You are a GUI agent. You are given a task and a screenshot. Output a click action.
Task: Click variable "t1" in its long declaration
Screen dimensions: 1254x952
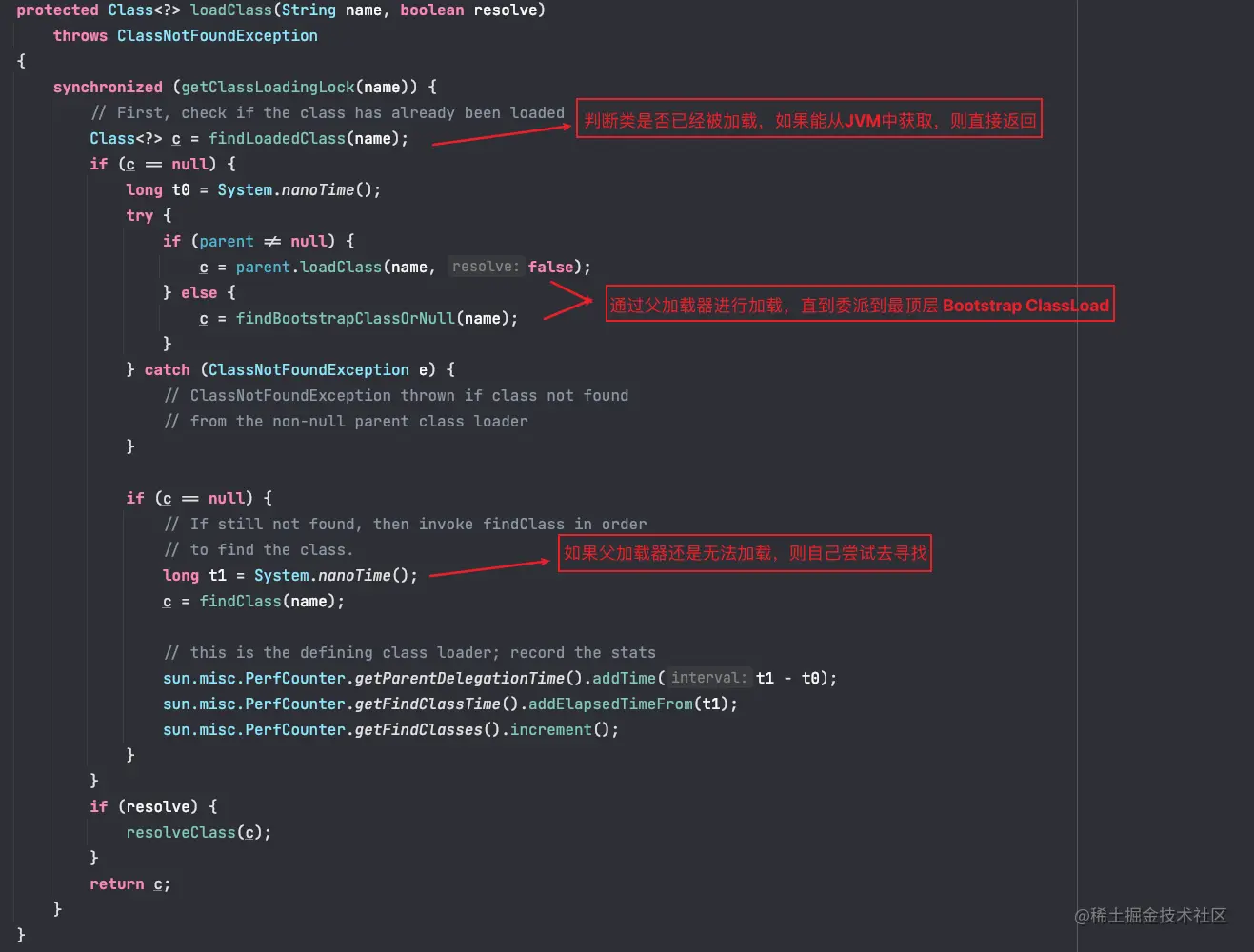(x=217, y=576)
